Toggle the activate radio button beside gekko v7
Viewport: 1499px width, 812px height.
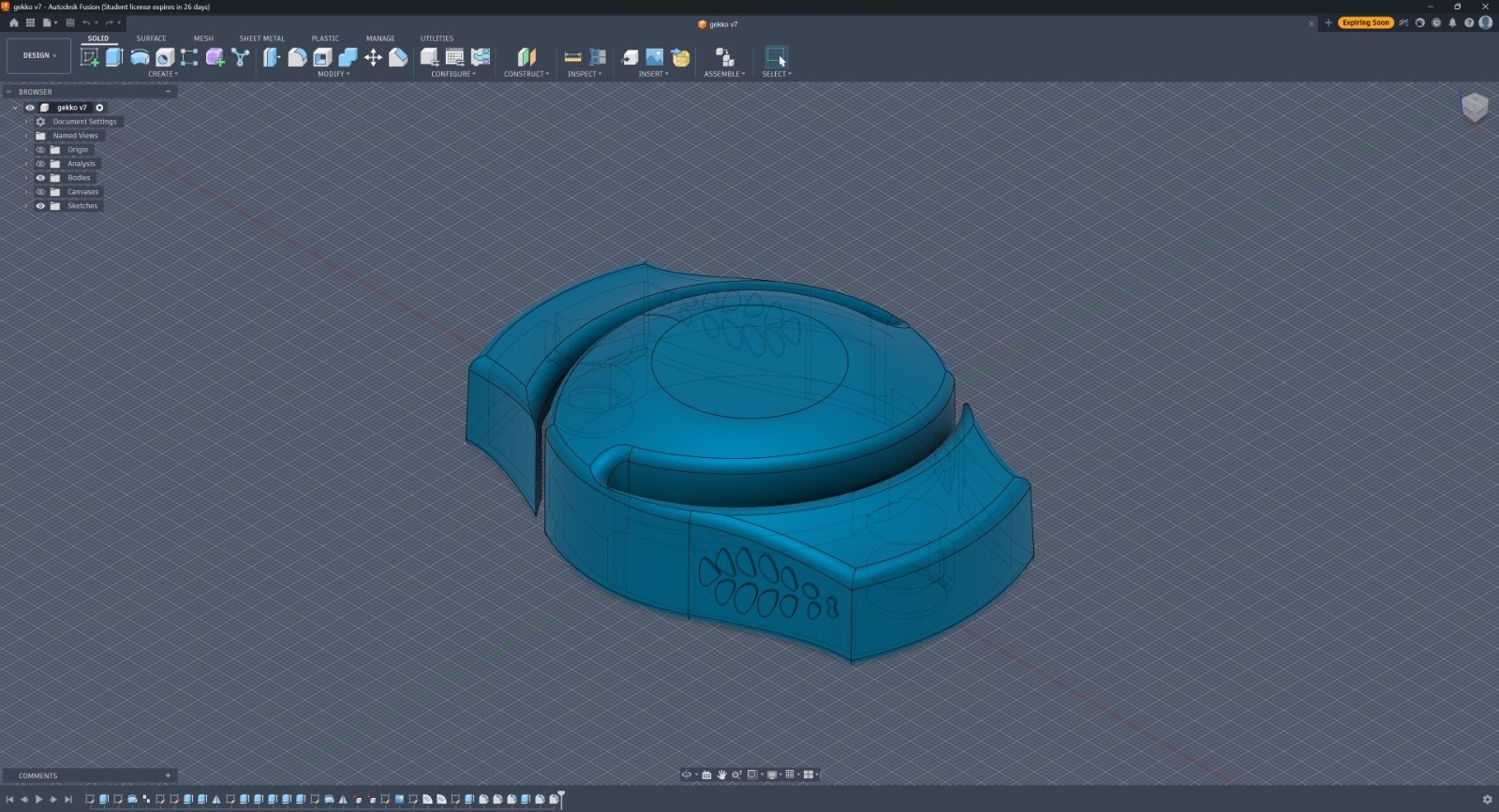coord(99,108)
